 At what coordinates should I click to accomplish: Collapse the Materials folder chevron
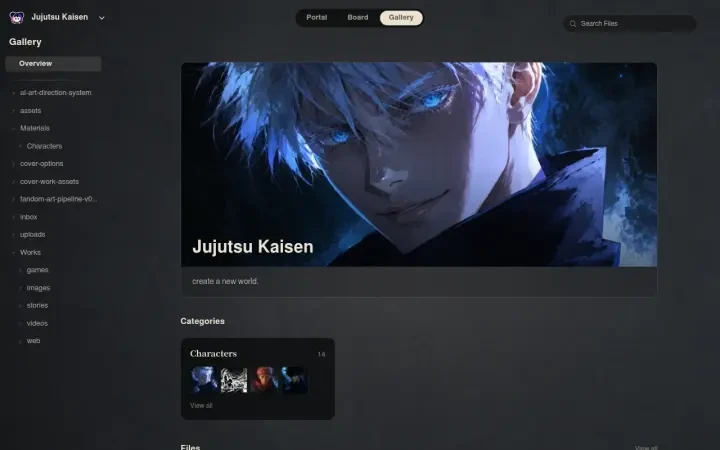(x=13, y=129)
